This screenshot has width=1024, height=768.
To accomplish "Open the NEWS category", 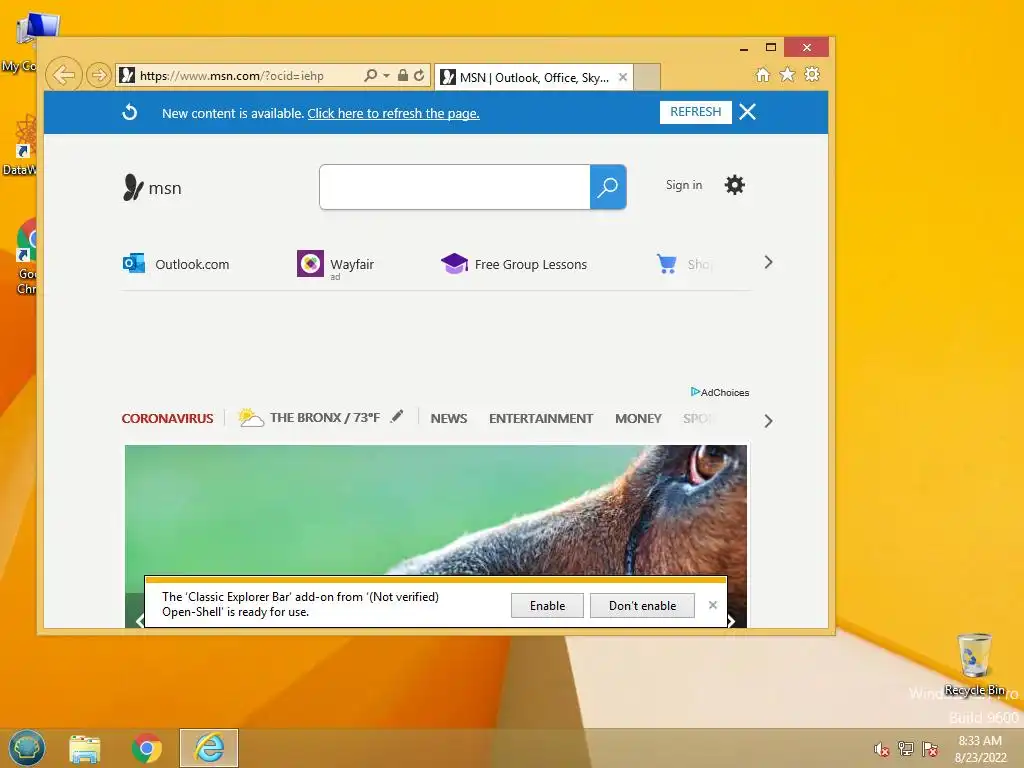I will point(449,419).
